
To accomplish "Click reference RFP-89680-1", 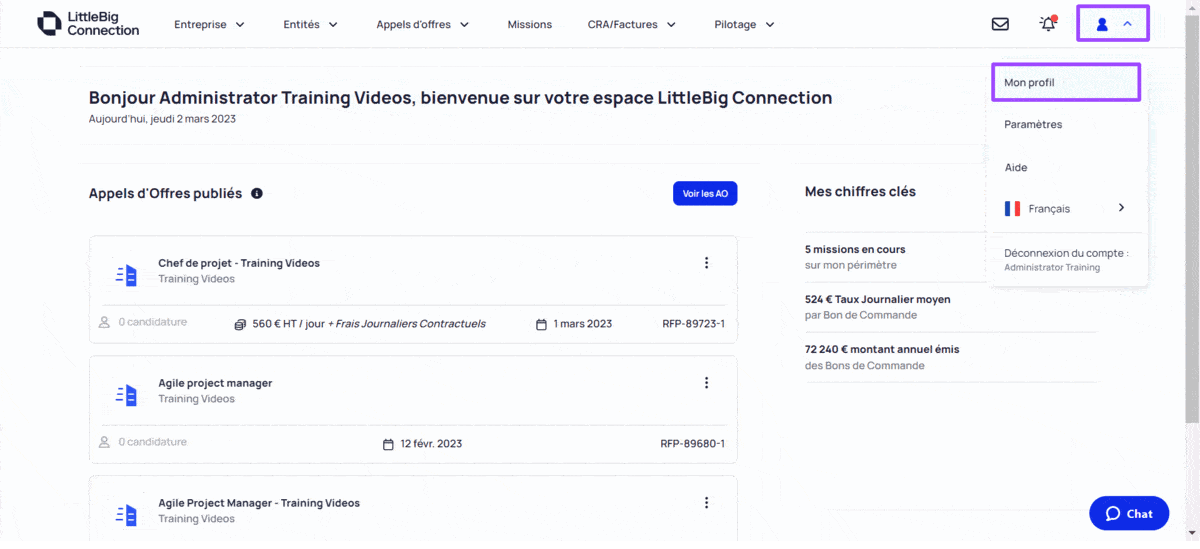I will 693,444.
